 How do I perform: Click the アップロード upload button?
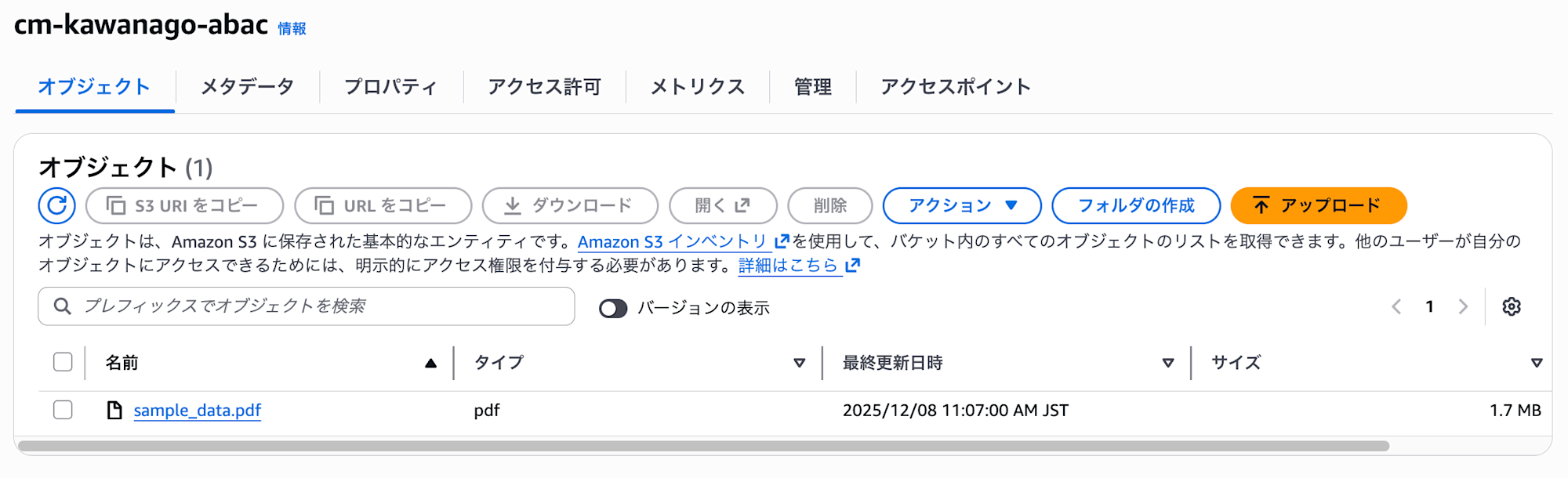pyautogui.click(x=1318, y=205)
